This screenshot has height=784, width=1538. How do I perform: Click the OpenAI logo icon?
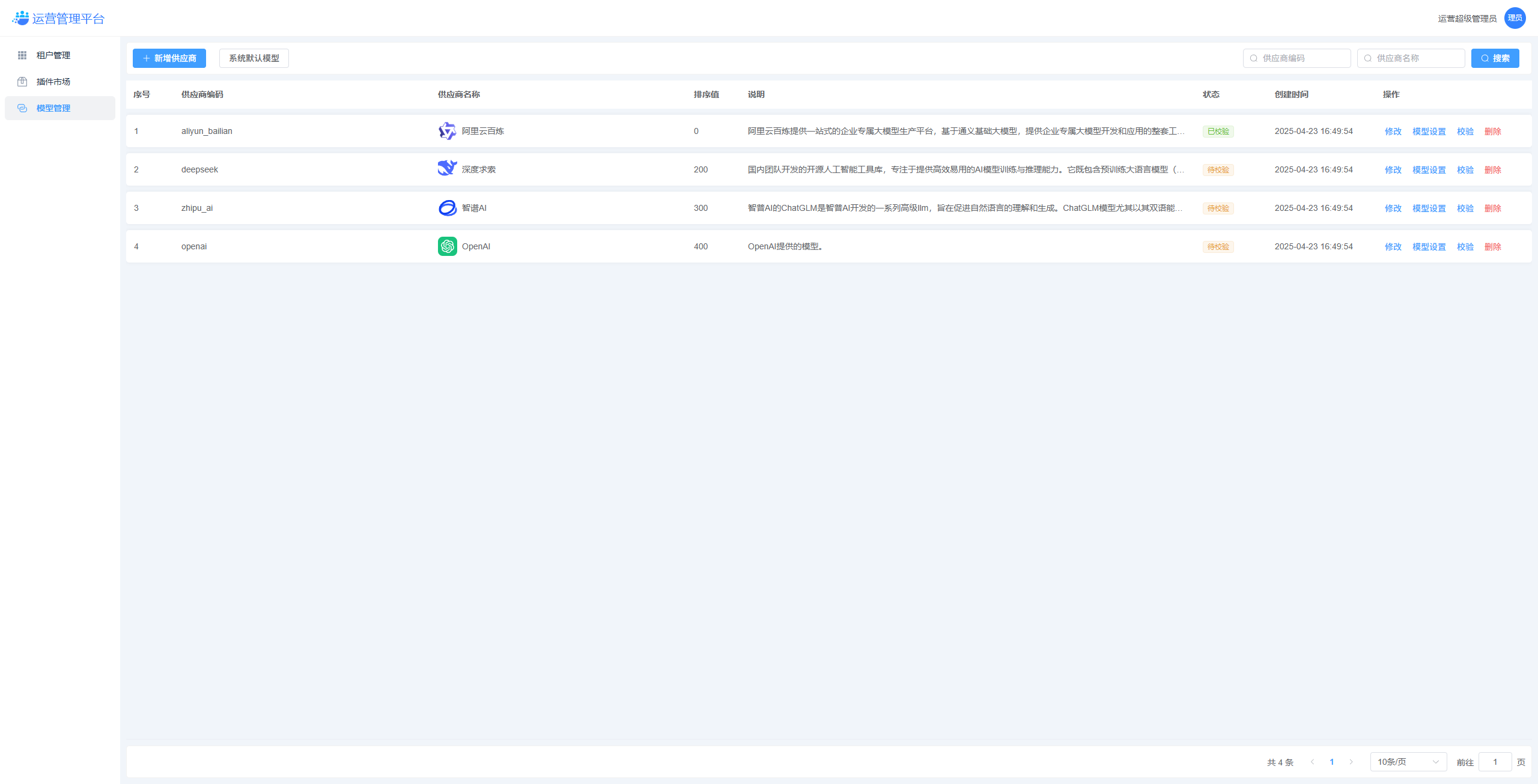(448, 246)
